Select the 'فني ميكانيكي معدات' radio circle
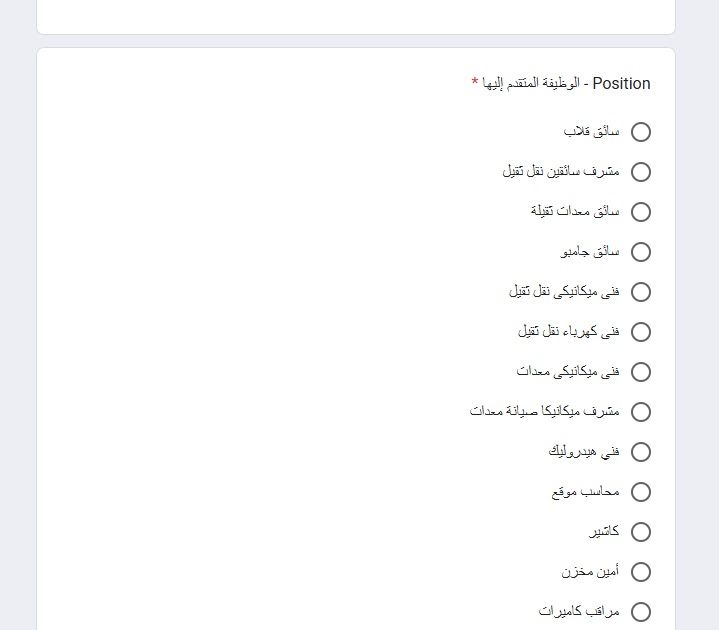 coord(641,372)
